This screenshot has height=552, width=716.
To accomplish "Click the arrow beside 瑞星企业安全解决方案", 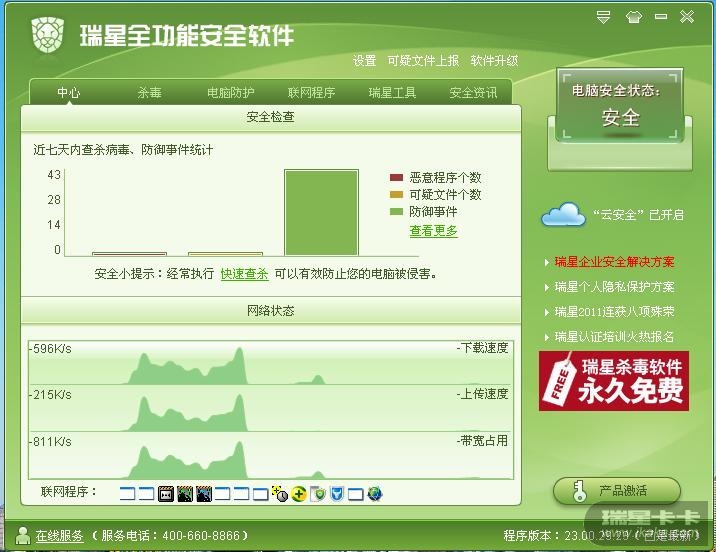I will pos(547,262).
